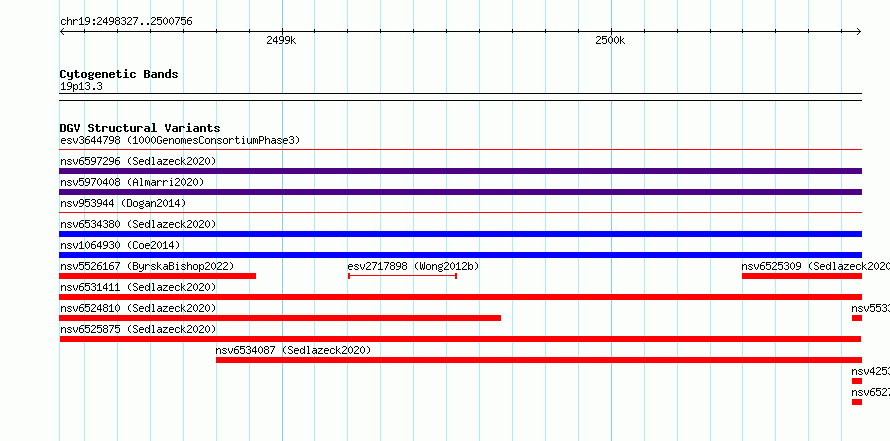Image resolution: width=890 pixels, height=441 pixels.
Task: Select the nsv6534087 red variant bar
Action: 539,360
